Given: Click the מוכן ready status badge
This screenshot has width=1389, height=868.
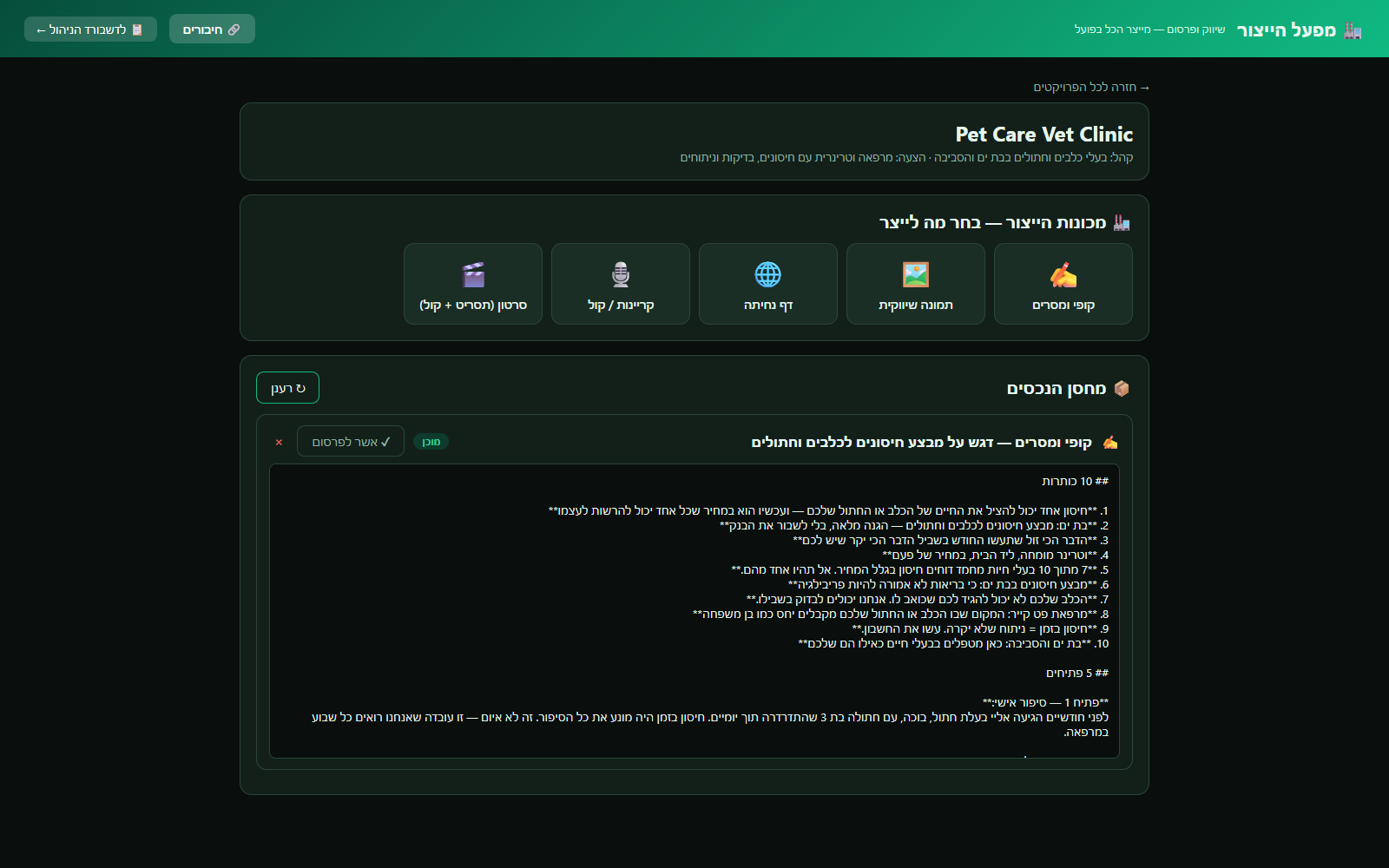Looking at the screenshot, I should click(x=431, y=442).
